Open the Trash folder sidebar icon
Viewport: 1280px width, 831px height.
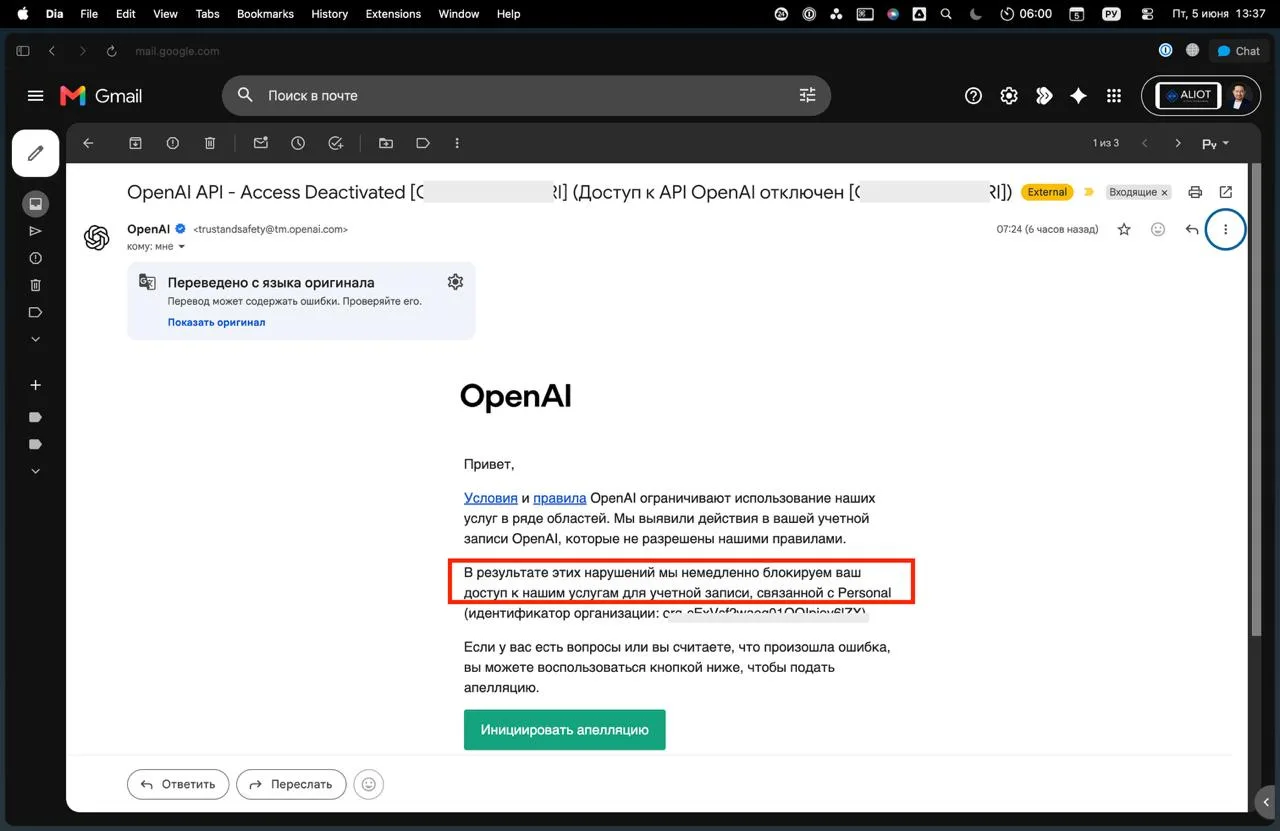point(36,285)
